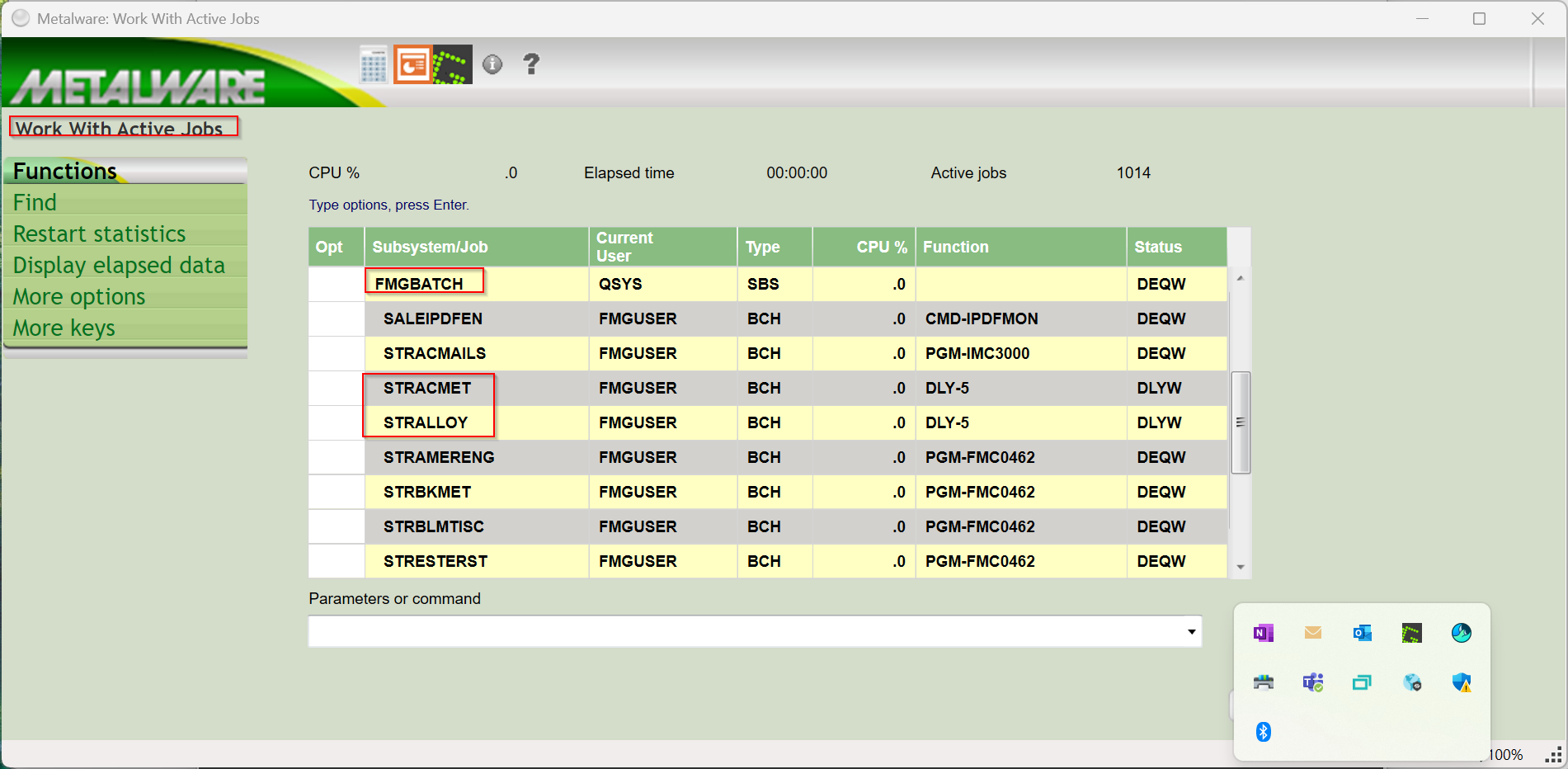Screen dimensions: 1568x769
Task: Click the Opt field for STRACMET row
Action: 337,388
